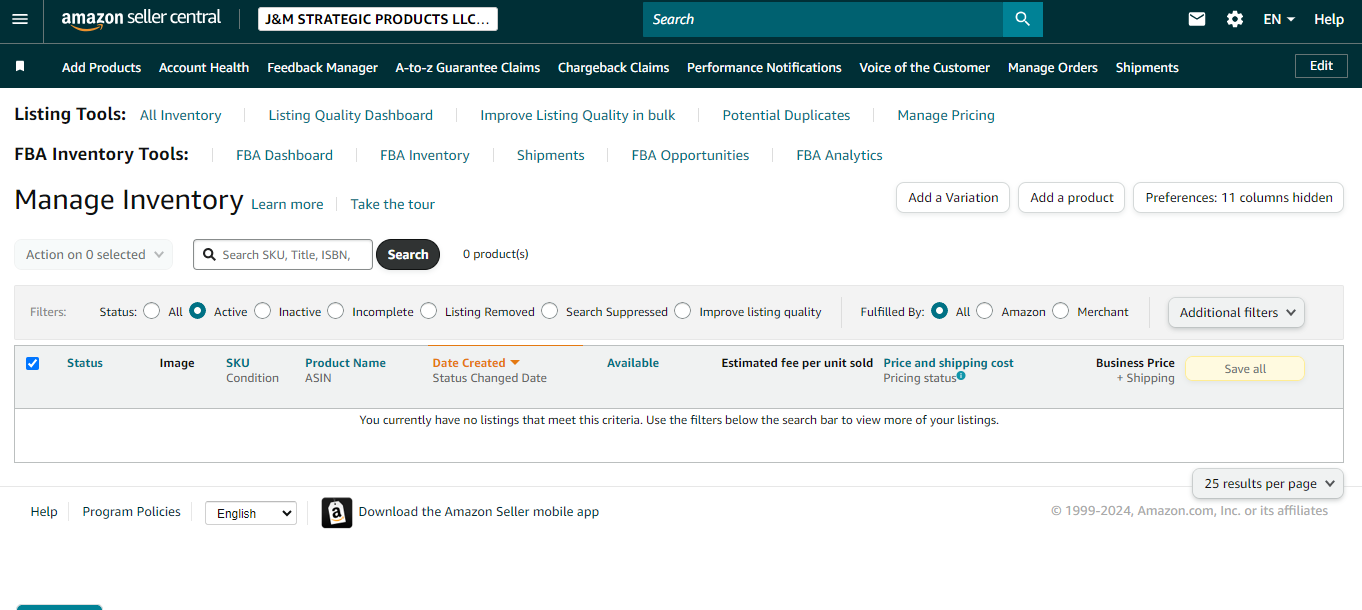
Task: Select Fulfilled By All radio button
Action: pos(939,311)
